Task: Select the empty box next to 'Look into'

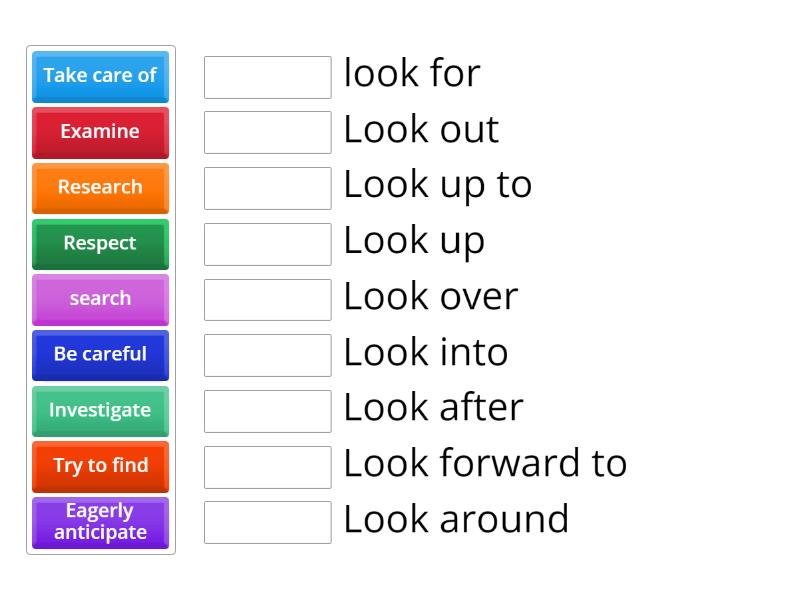Action: tap(267, 355)
